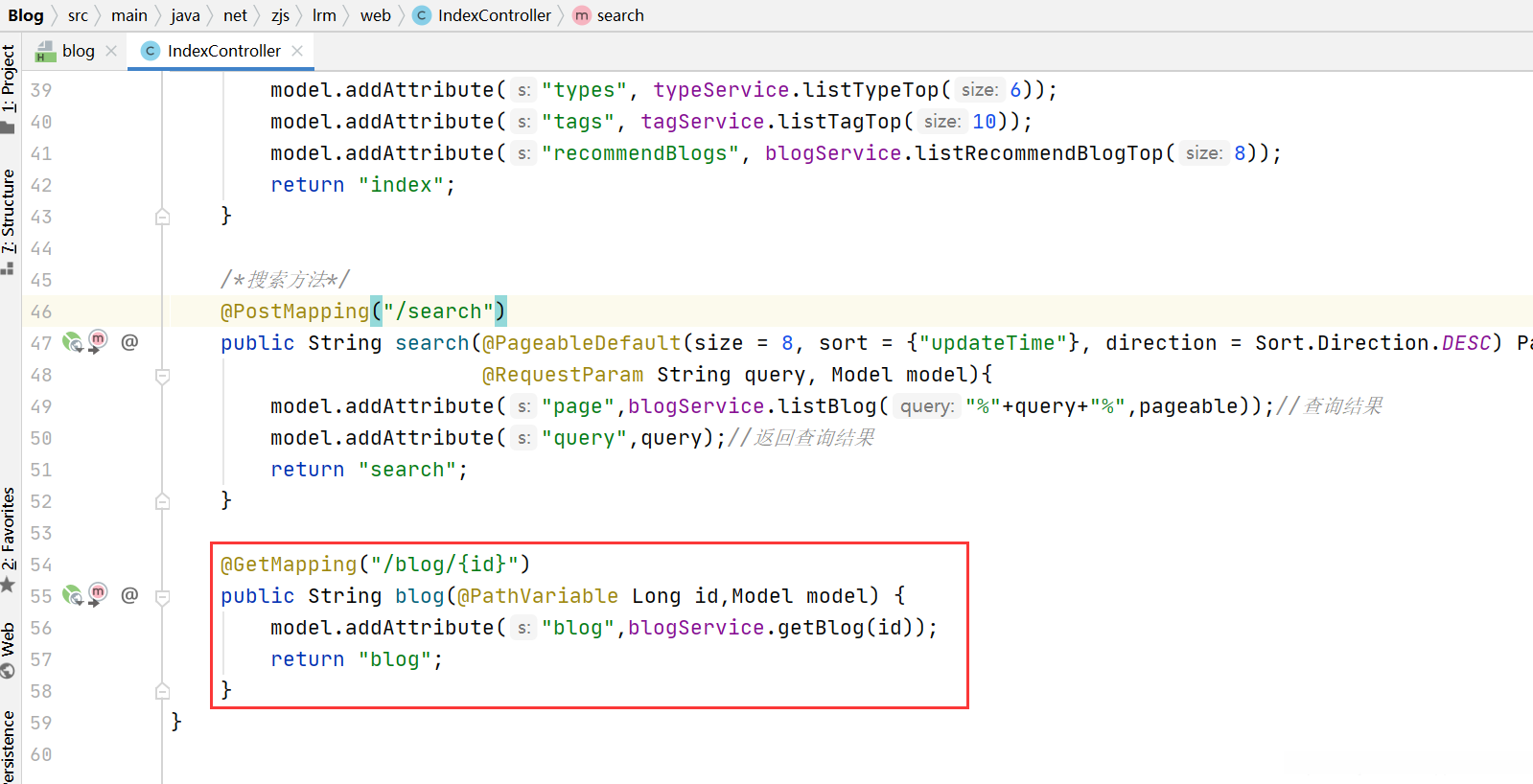The width and height of the screenshot is (1533, 784).
Task: Click the "tags" string literal
Action: pos(578,122)
